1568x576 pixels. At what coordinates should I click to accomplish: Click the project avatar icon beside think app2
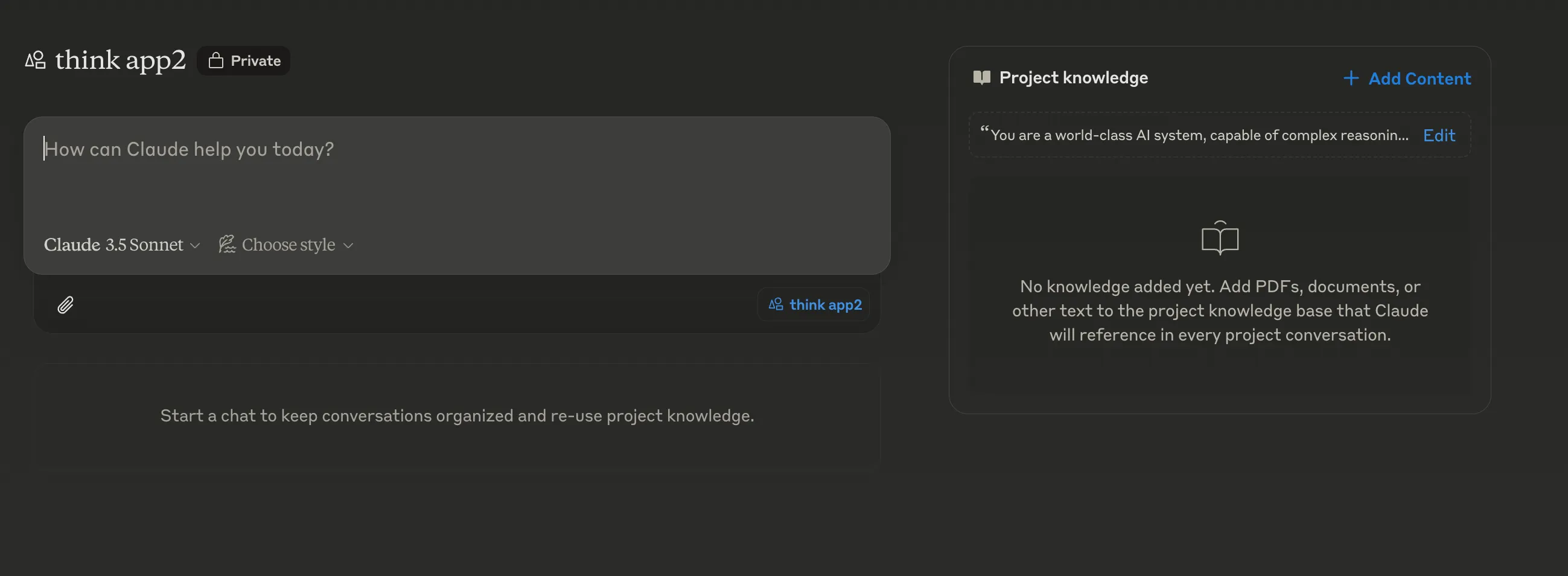[x=36, y=60]
